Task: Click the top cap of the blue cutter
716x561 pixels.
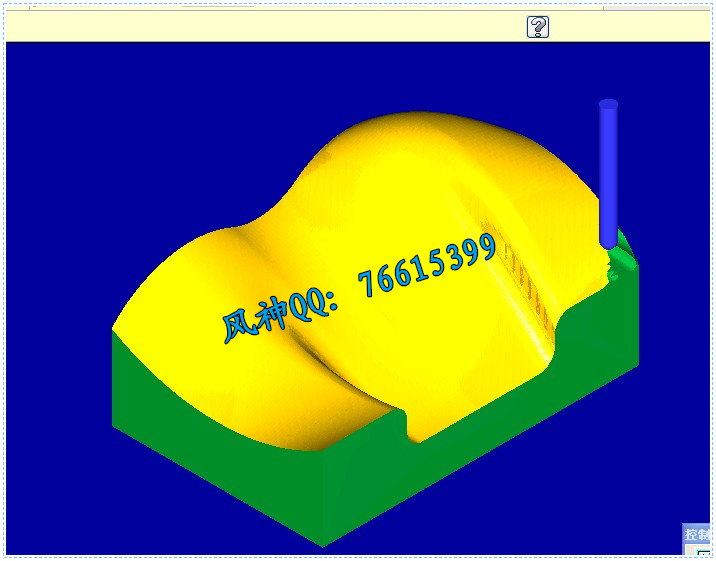Action: point(608,104)
